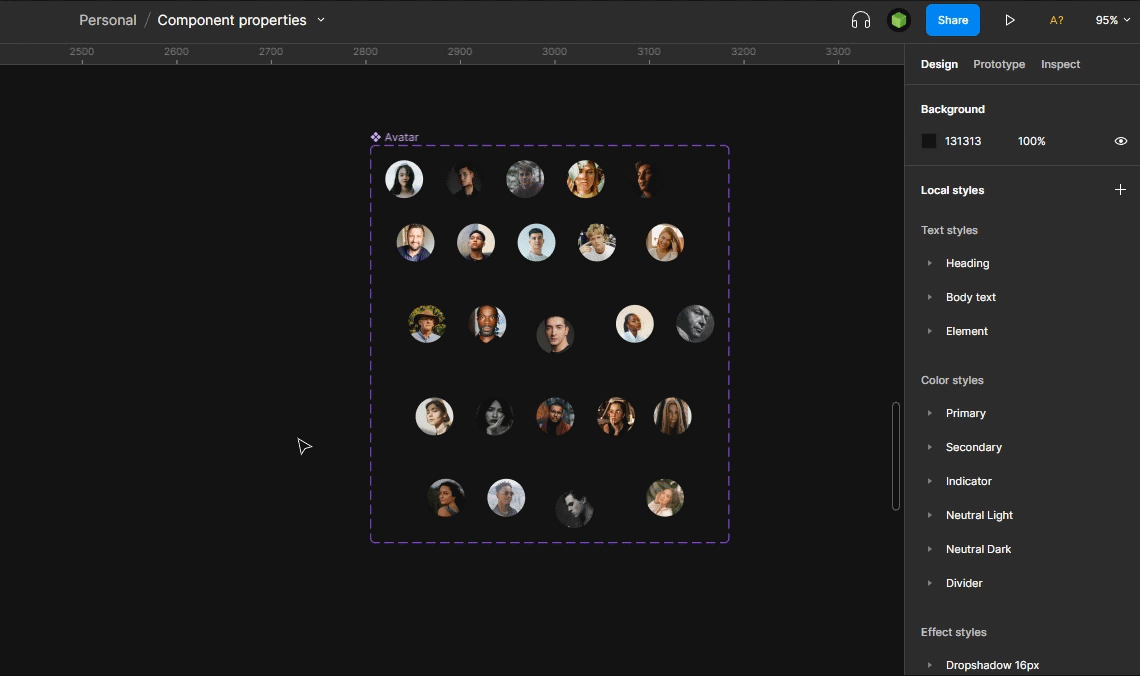Toggle background visibility with the eye icon
Viewport: 1140px width, 676px height.
pos(1121,141)
